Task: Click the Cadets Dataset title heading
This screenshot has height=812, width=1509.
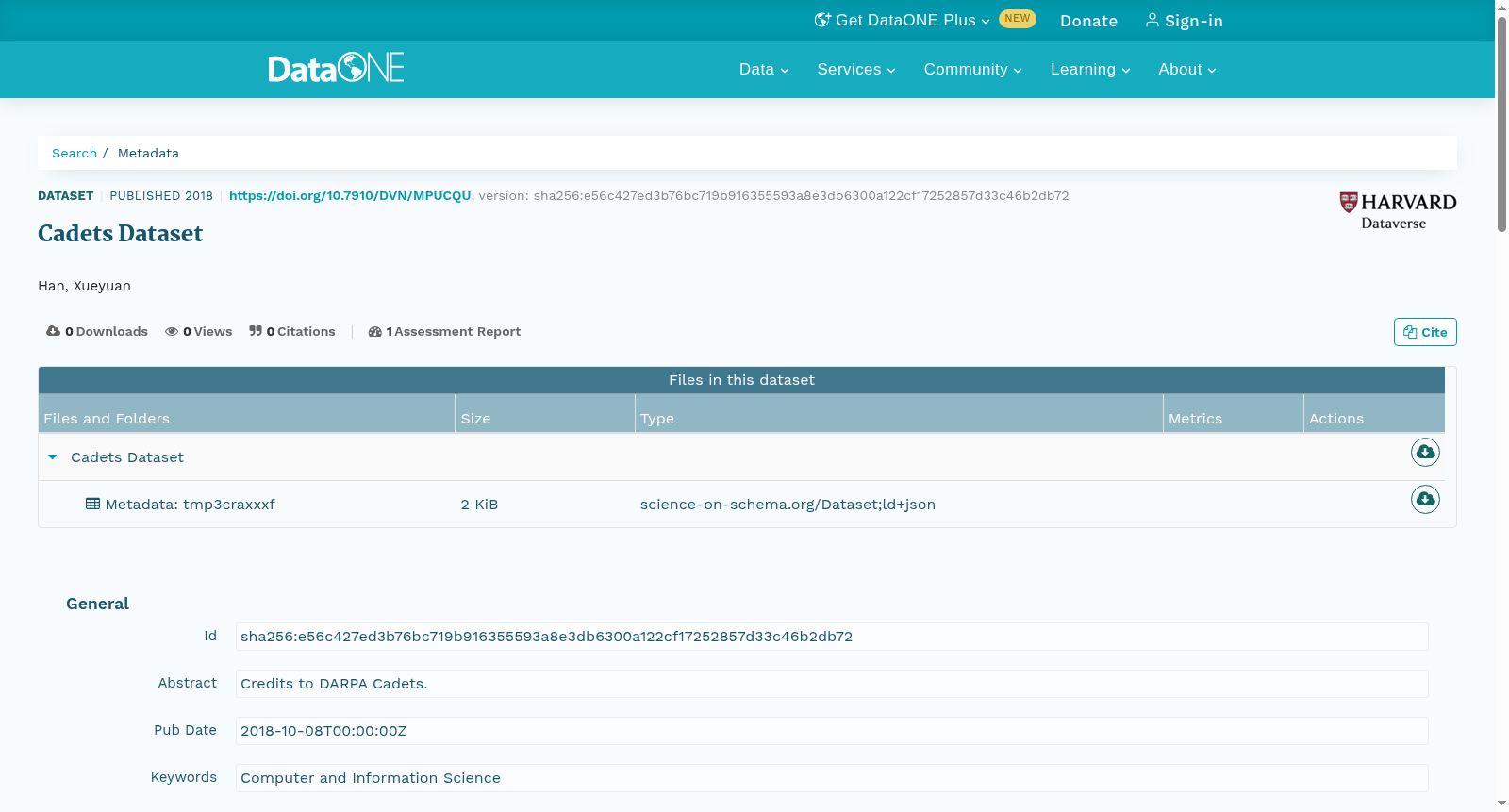Action: pyautogui.click(x=120, y=234)
